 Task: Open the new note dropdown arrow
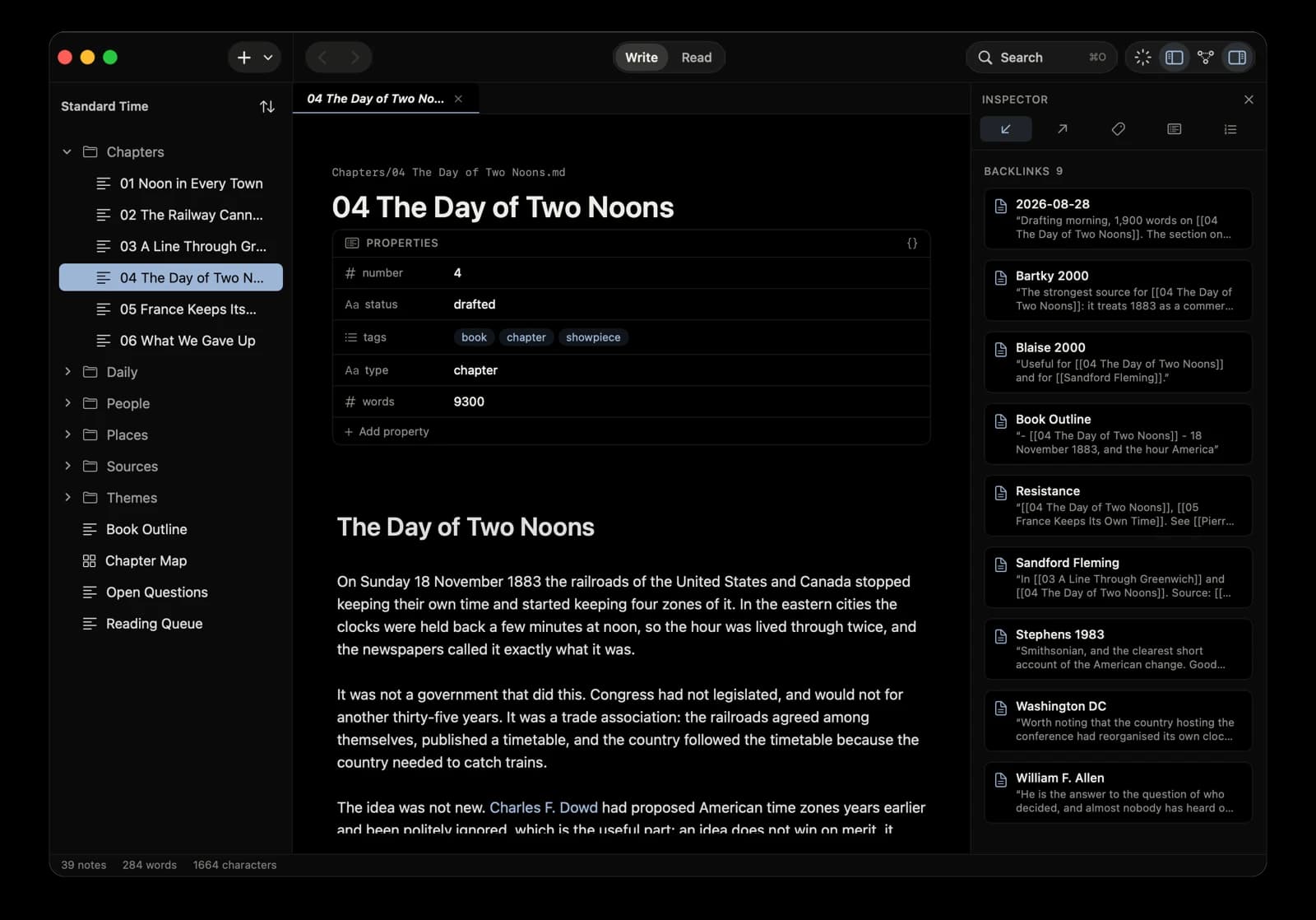(x=268, y=58)
